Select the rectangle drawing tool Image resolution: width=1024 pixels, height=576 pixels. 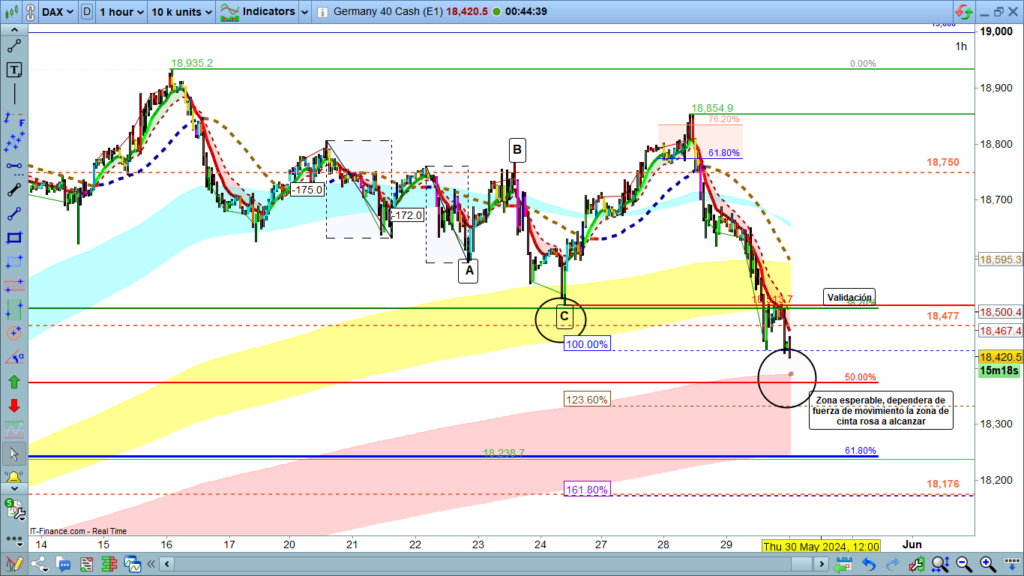[x=14, y=238]
